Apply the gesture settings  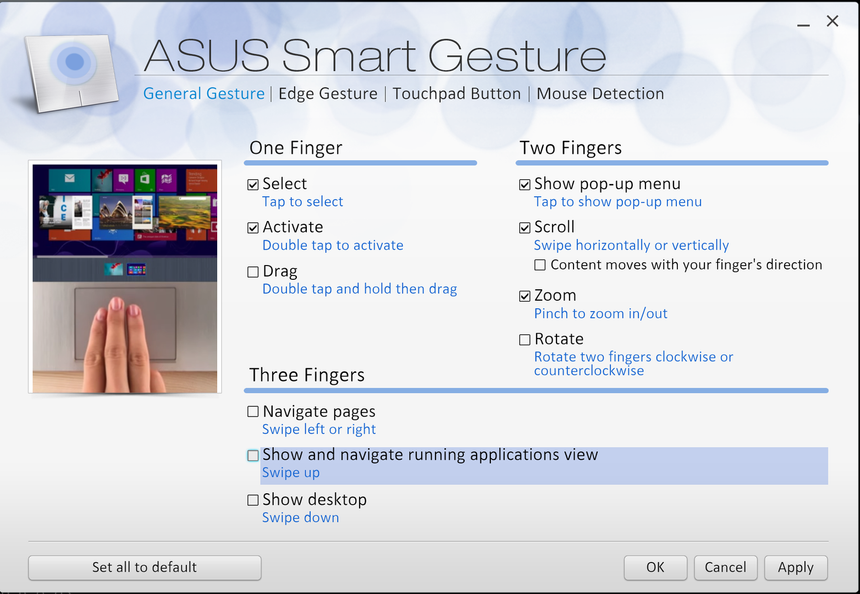[795, 567]
